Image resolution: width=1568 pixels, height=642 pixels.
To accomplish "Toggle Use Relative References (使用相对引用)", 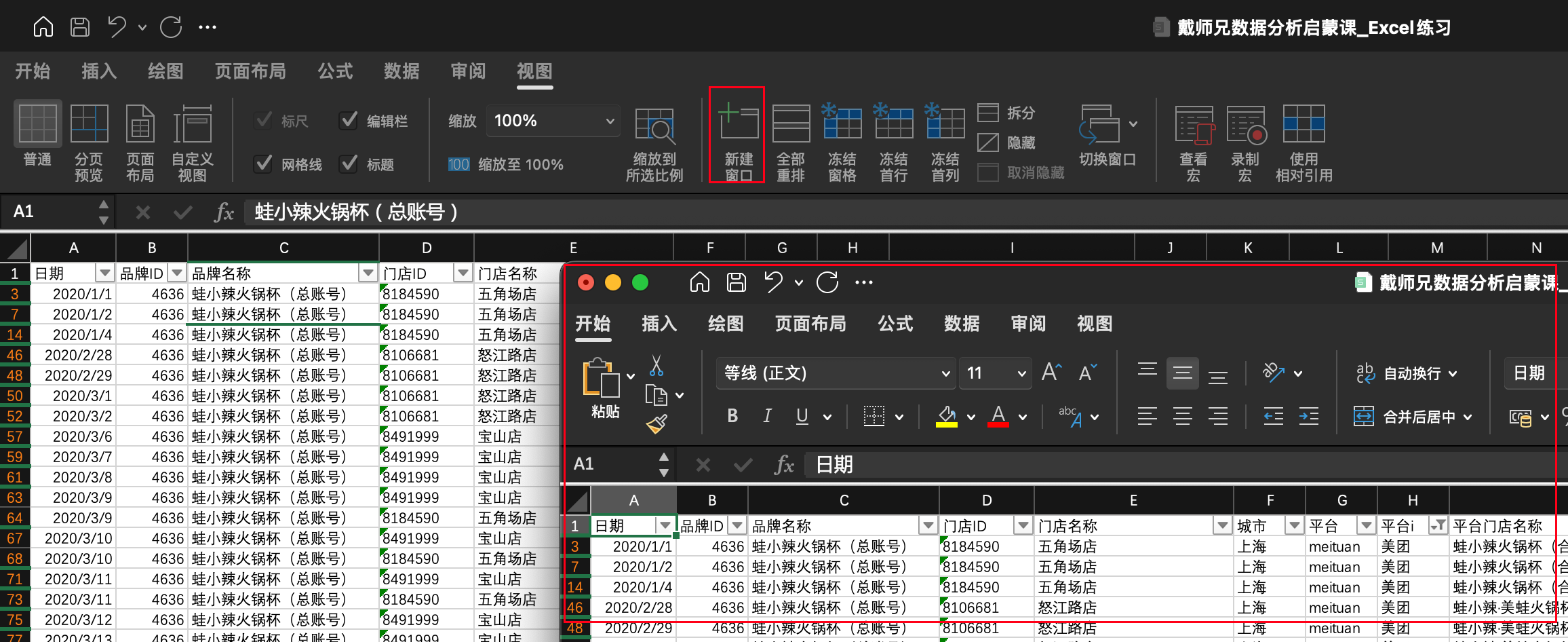I will 1304,143.
